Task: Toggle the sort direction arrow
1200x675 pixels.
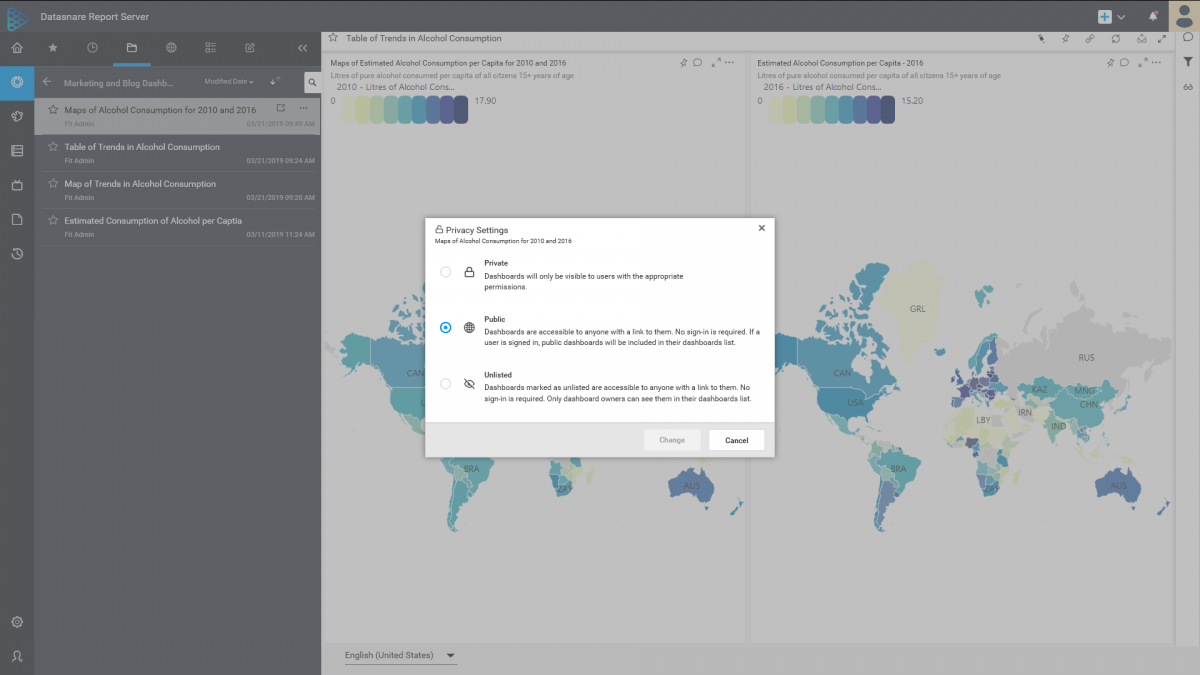Action: (275, 81)
